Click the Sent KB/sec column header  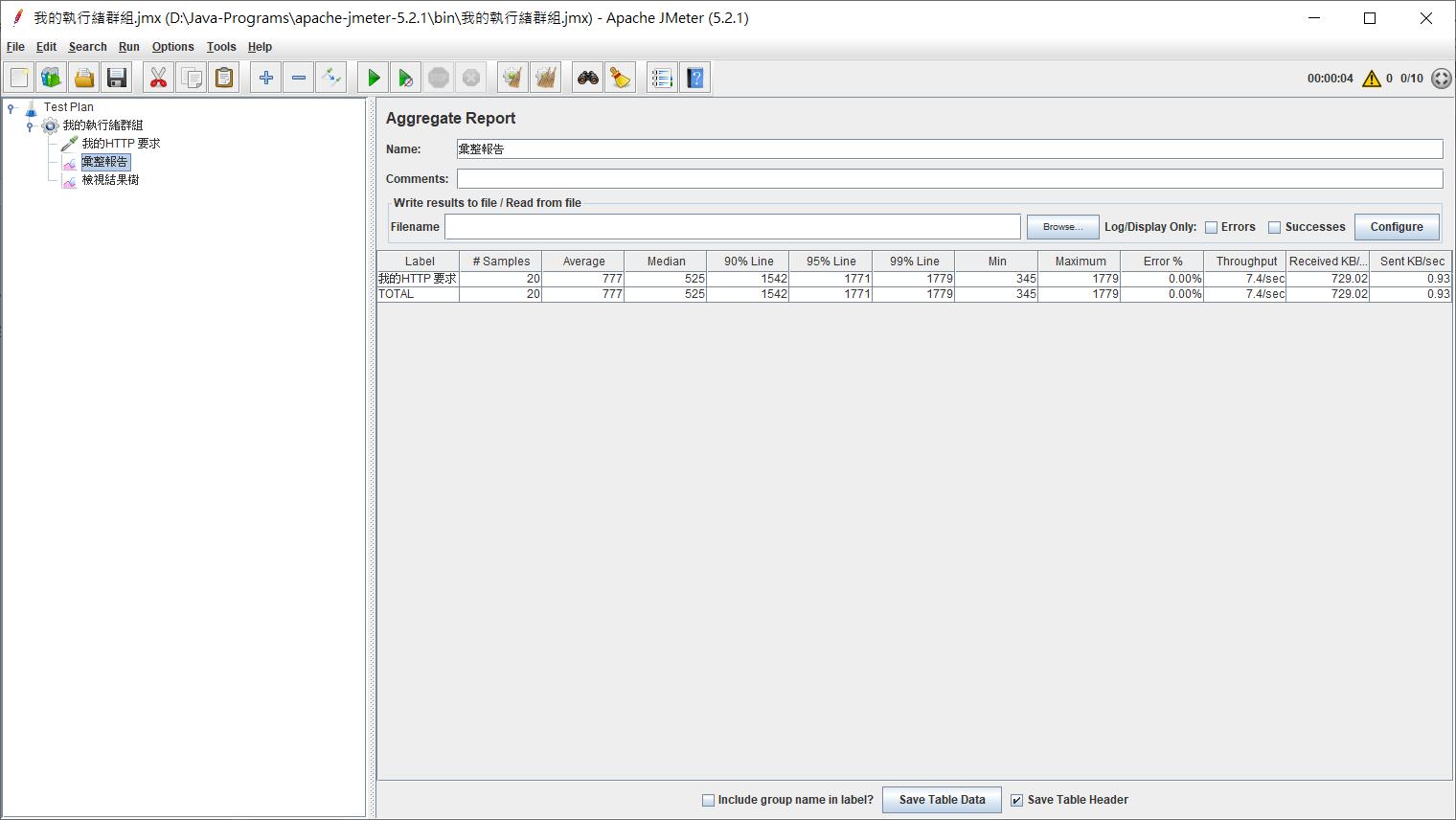click(x=1411, y=262)
